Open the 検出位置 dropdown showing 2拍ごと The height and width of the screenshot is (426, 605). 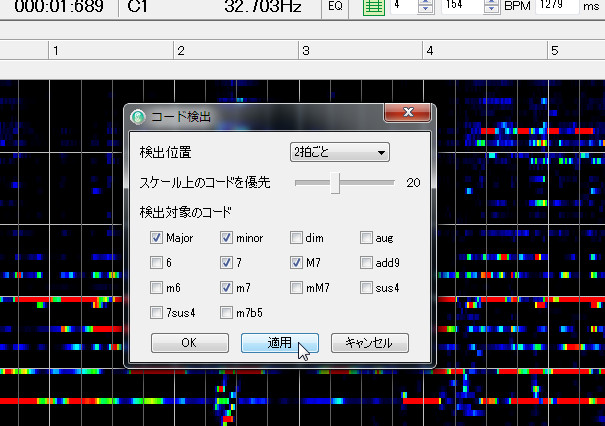[x=340, y=152]
